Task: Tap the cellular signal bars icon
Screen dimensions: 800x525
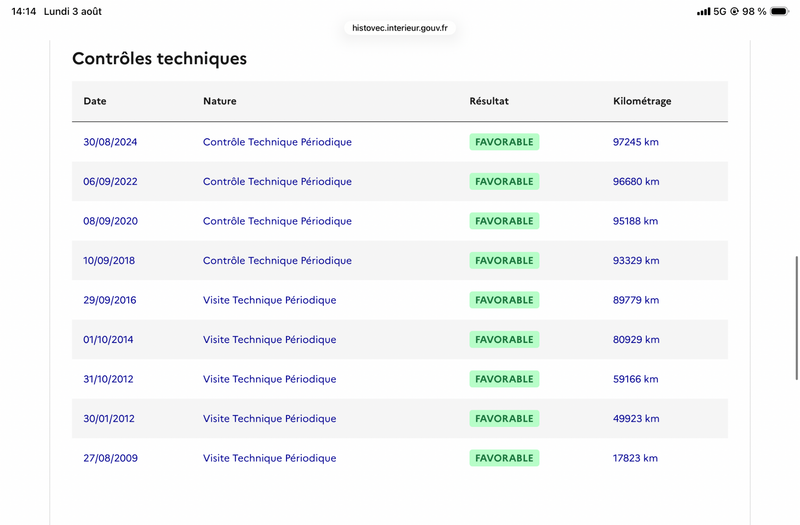Action: tap(704, 11)
